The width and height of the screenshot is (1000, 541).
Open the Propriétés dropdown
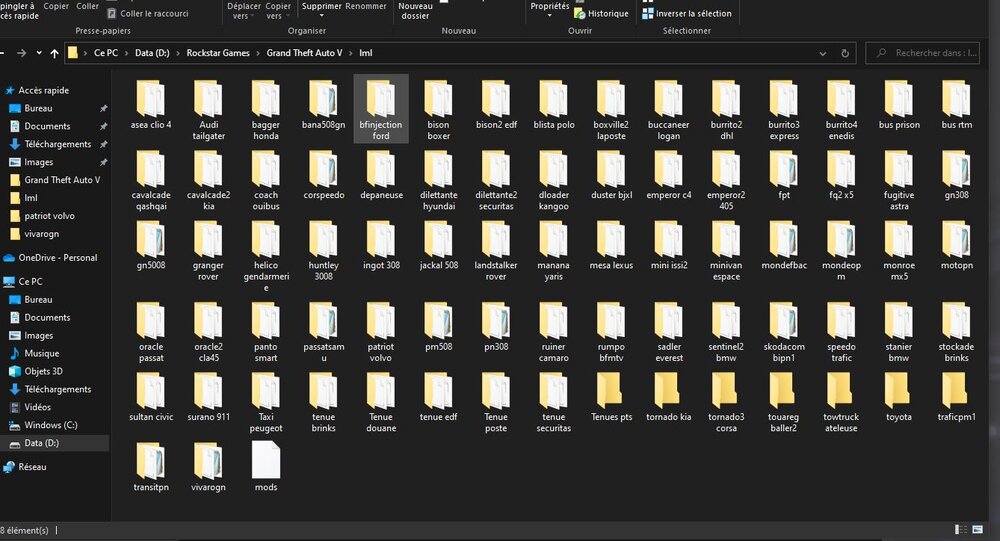(x=550, y=10)
